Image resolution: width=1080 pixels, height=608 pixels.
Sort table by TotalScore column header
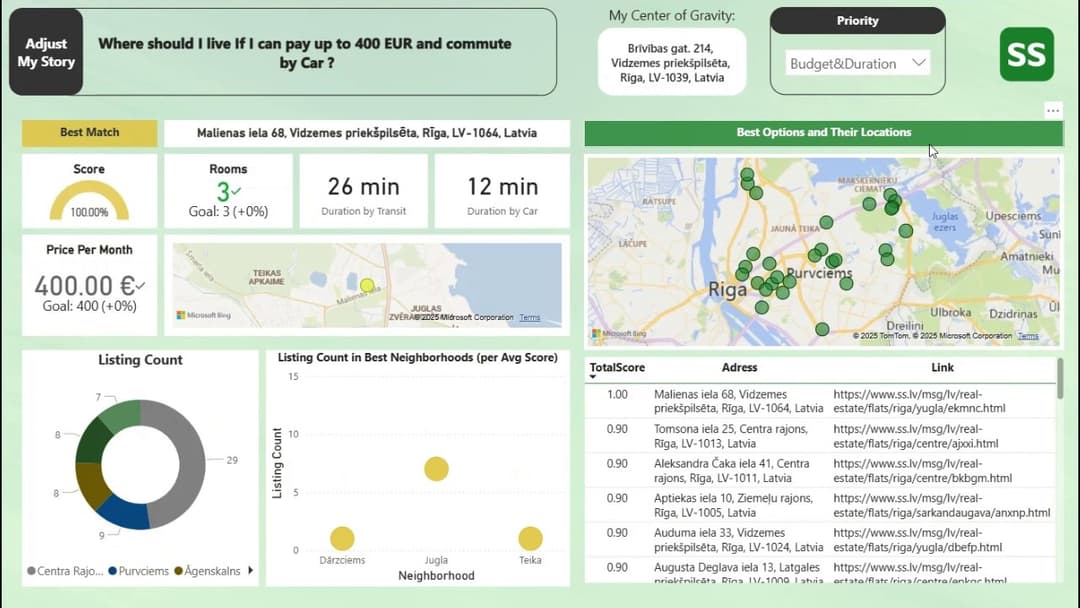[x=617, y=368]
